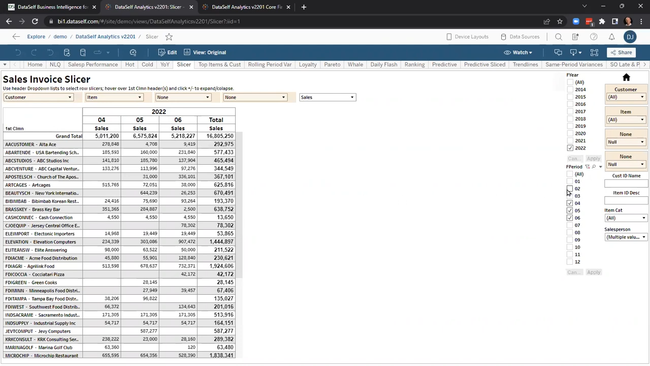650x366 pixels.
Task: Open the Customer (All) filter dropdown
Action: (626, 97)
